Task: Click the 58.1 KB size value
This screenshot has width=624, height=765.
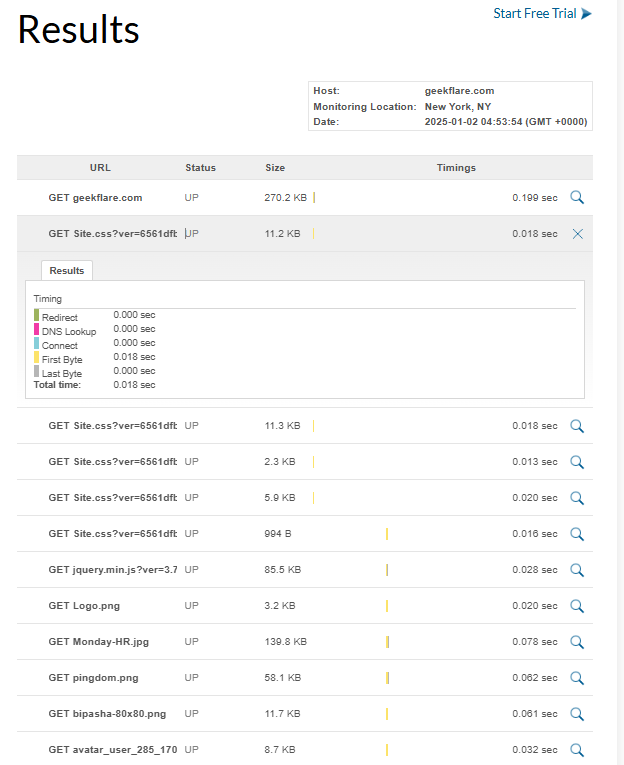Action: [282, 678]
